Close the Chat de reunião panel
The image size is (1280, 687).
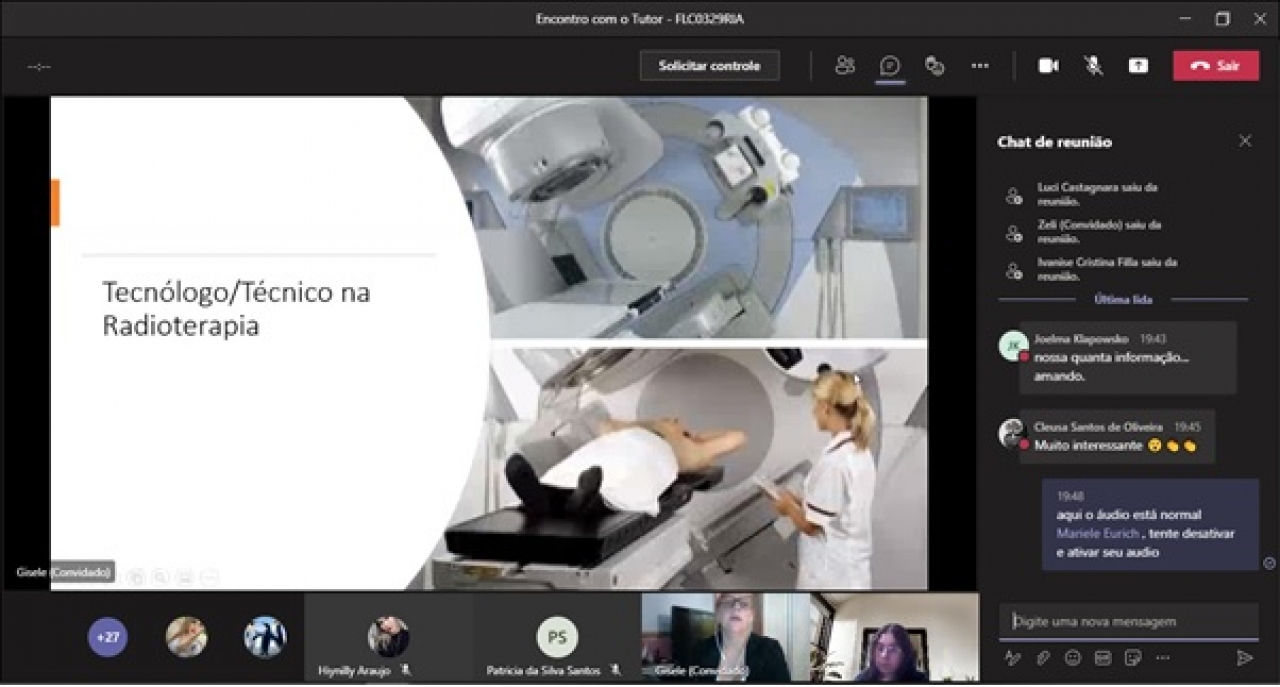click(x=1245, y=141)
